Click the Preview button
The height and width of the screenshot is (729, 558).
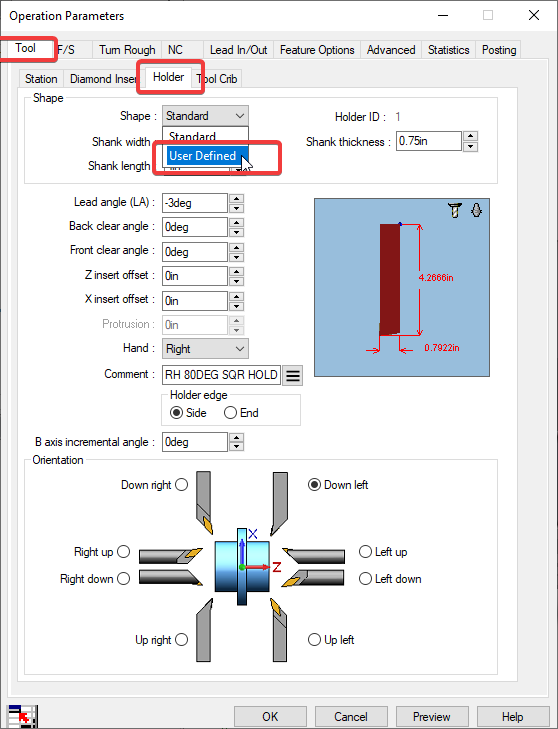(x=432, y=716)
